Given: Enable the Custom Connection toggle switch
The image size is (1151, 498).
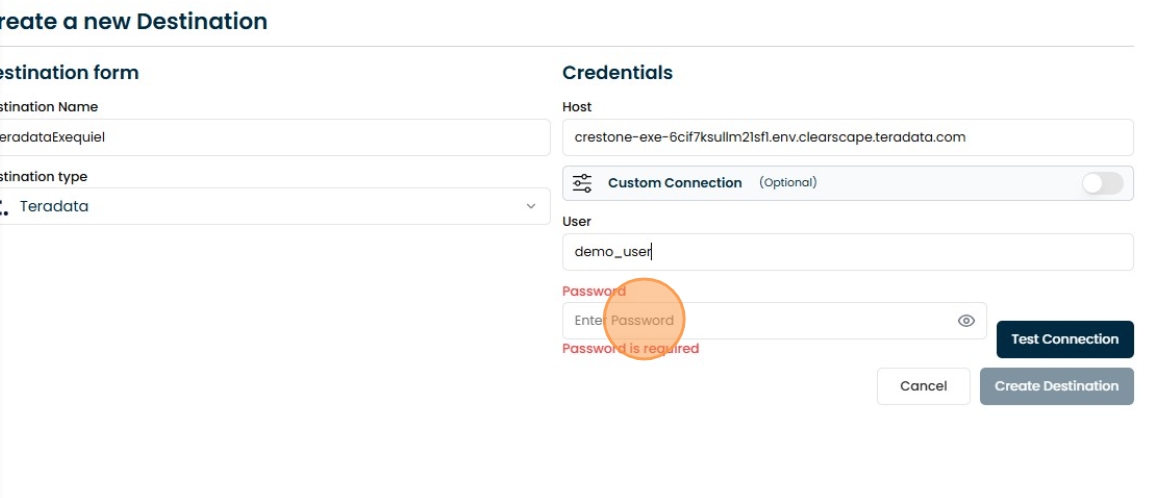Looking at the screenshot, I should click(1103, 183).
